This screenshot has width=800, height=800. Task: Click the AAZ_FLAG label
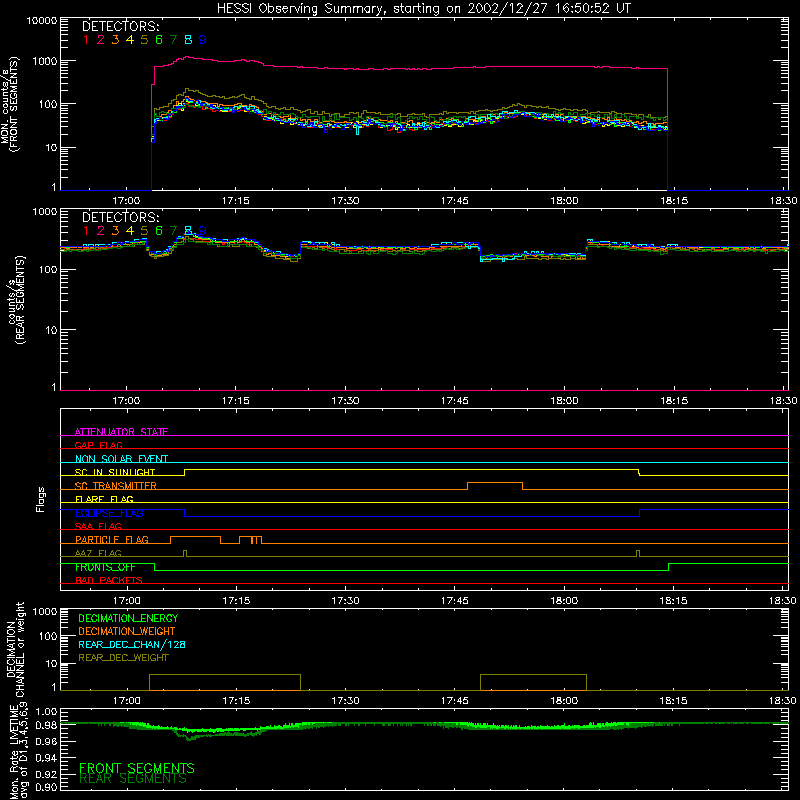[x=98, y=553]
